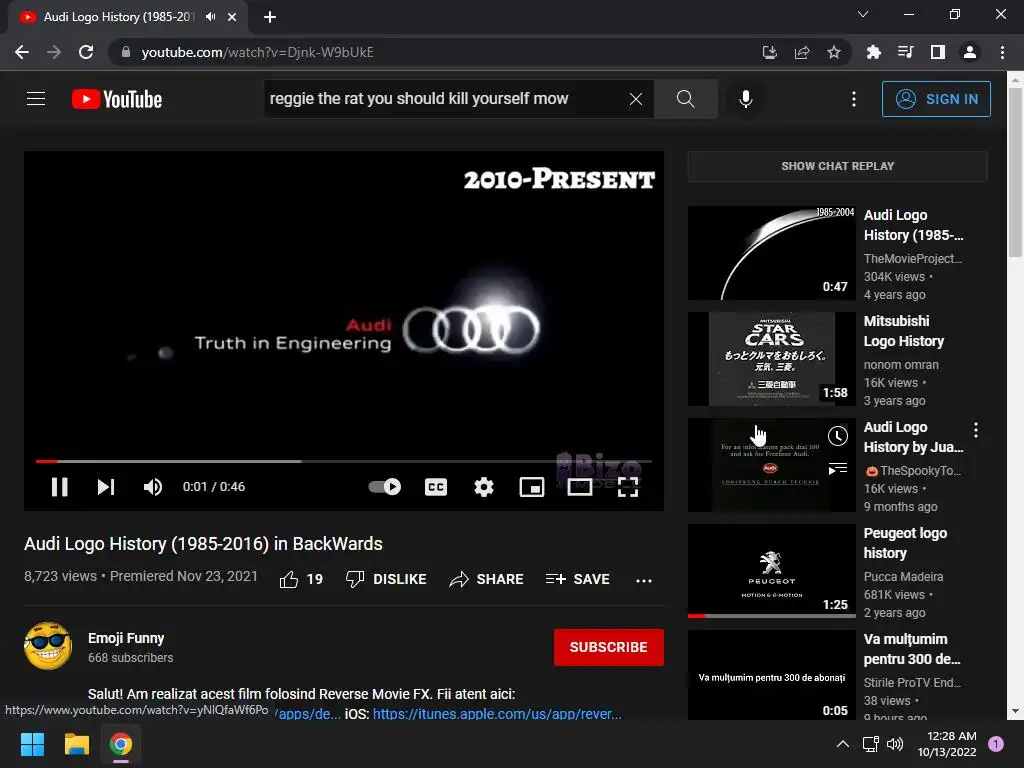
Task: Enter full screen mode
Action: tap(628, 487)
